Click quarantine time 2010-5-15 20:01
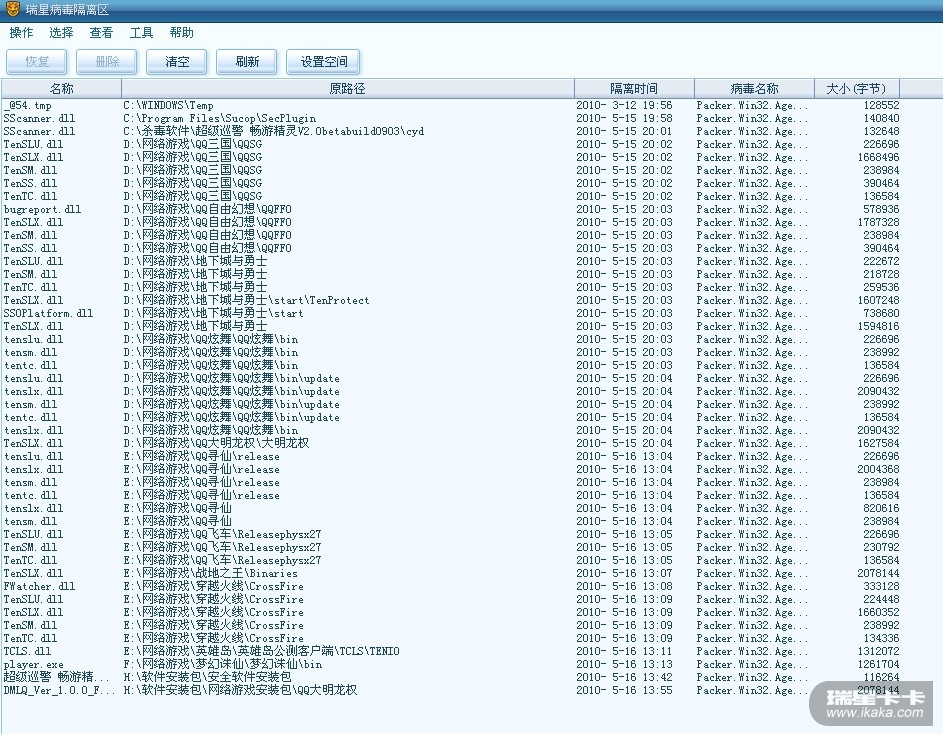 pos(624,131)
